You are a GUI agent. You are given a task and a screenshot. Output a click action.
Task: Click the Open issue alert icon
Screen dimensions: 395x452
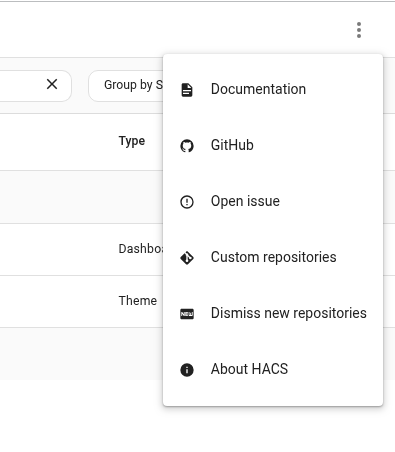pyautogui.click(x=187, y=202)
